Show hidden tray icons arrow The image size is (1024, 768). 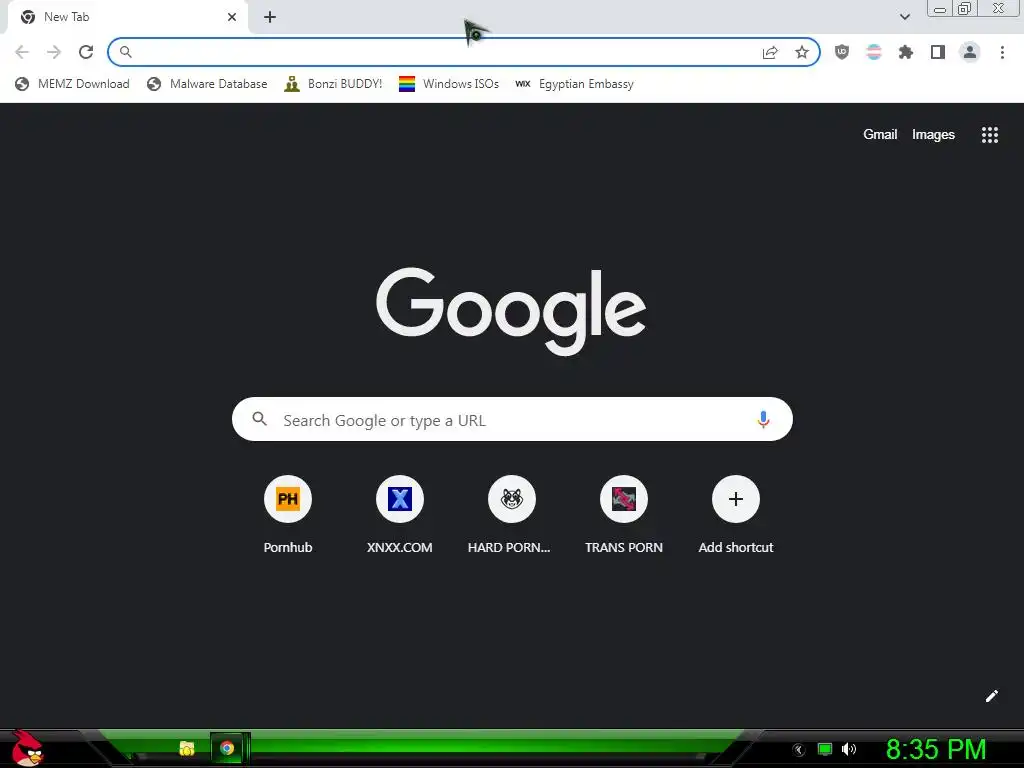798,750
